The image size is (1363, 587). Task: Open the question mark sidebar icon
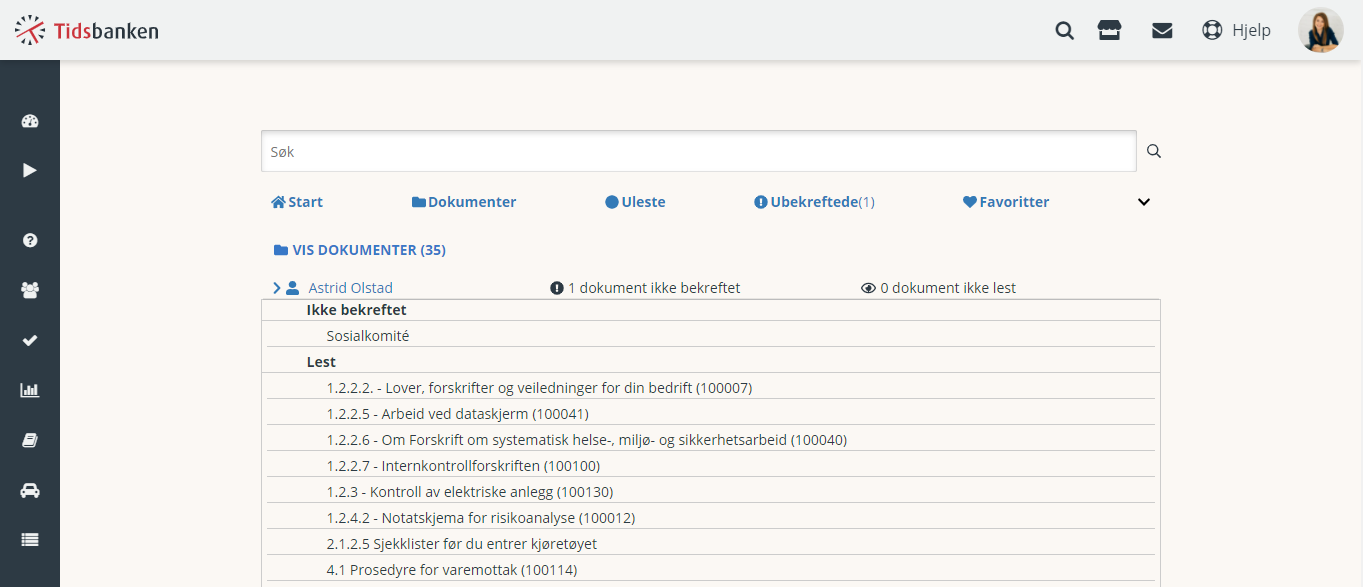click(x=29, y=240)
